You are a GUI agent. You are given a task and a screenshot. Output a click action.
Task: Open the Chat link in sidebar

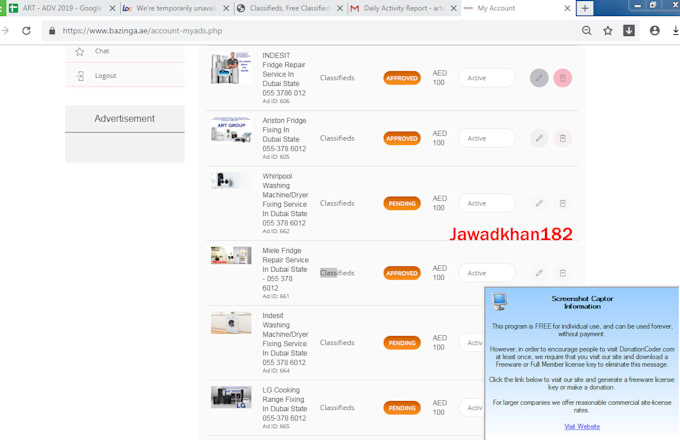pyautogui.click(x=102, y=51)
